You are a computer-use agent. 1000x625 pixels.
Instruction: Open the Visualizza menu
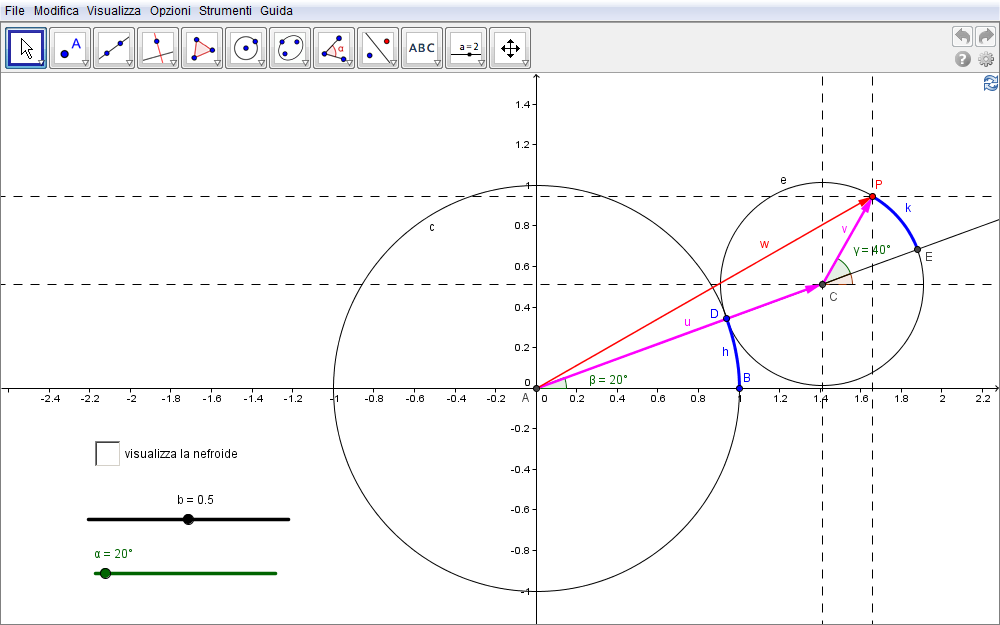click(114, 10)
